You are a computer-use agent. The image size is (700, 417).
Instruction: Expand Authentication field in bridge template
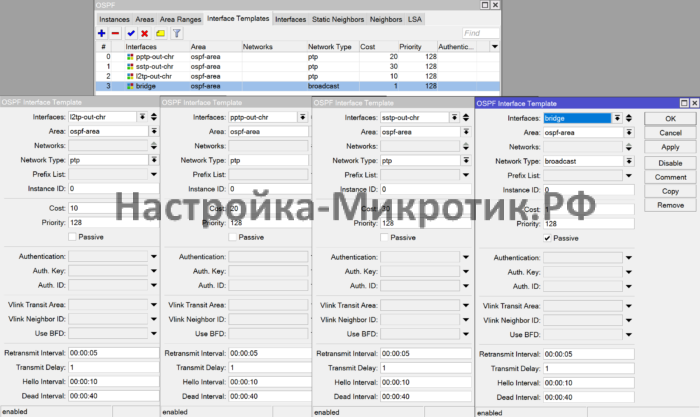[629, 258]
